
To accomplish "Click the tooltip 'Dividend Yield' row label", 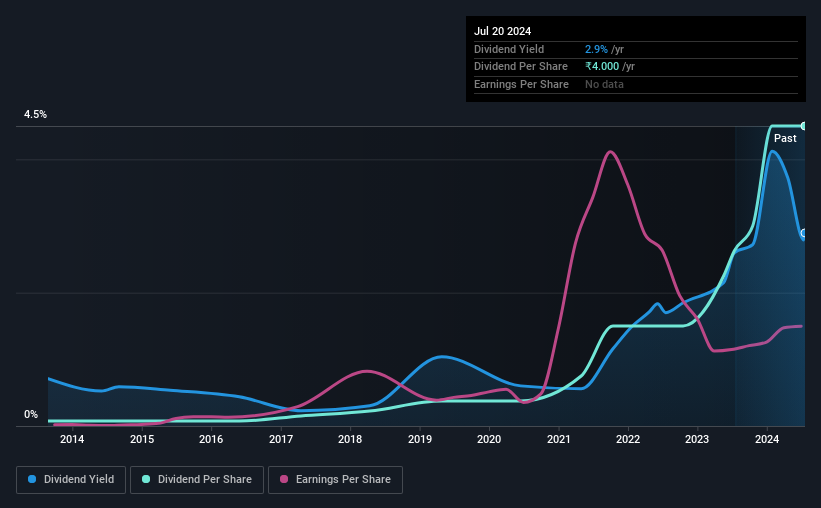I will pyautogui.click(x=509, y=49).
